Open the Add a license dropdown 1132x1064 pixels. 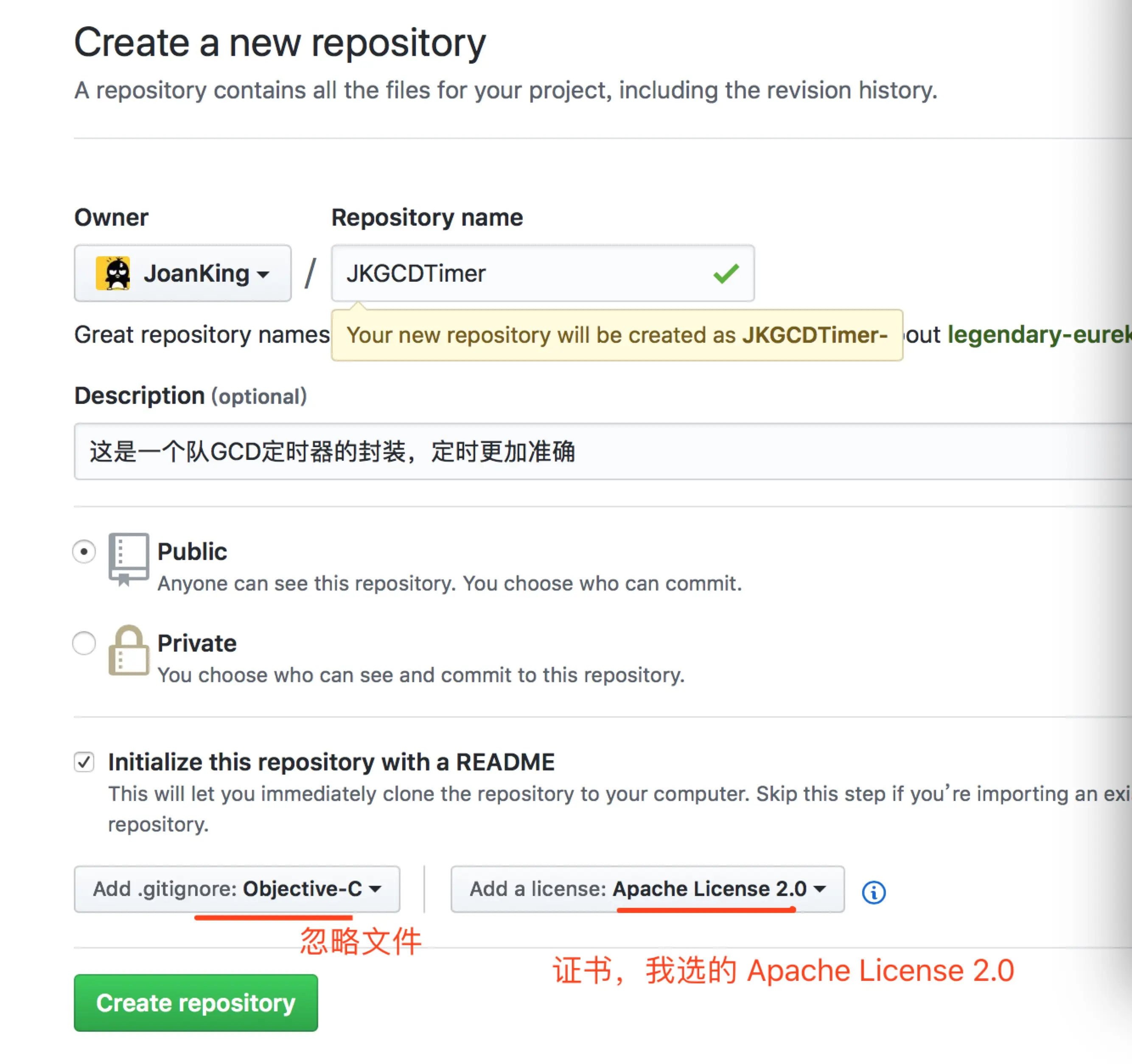[647, 889]
